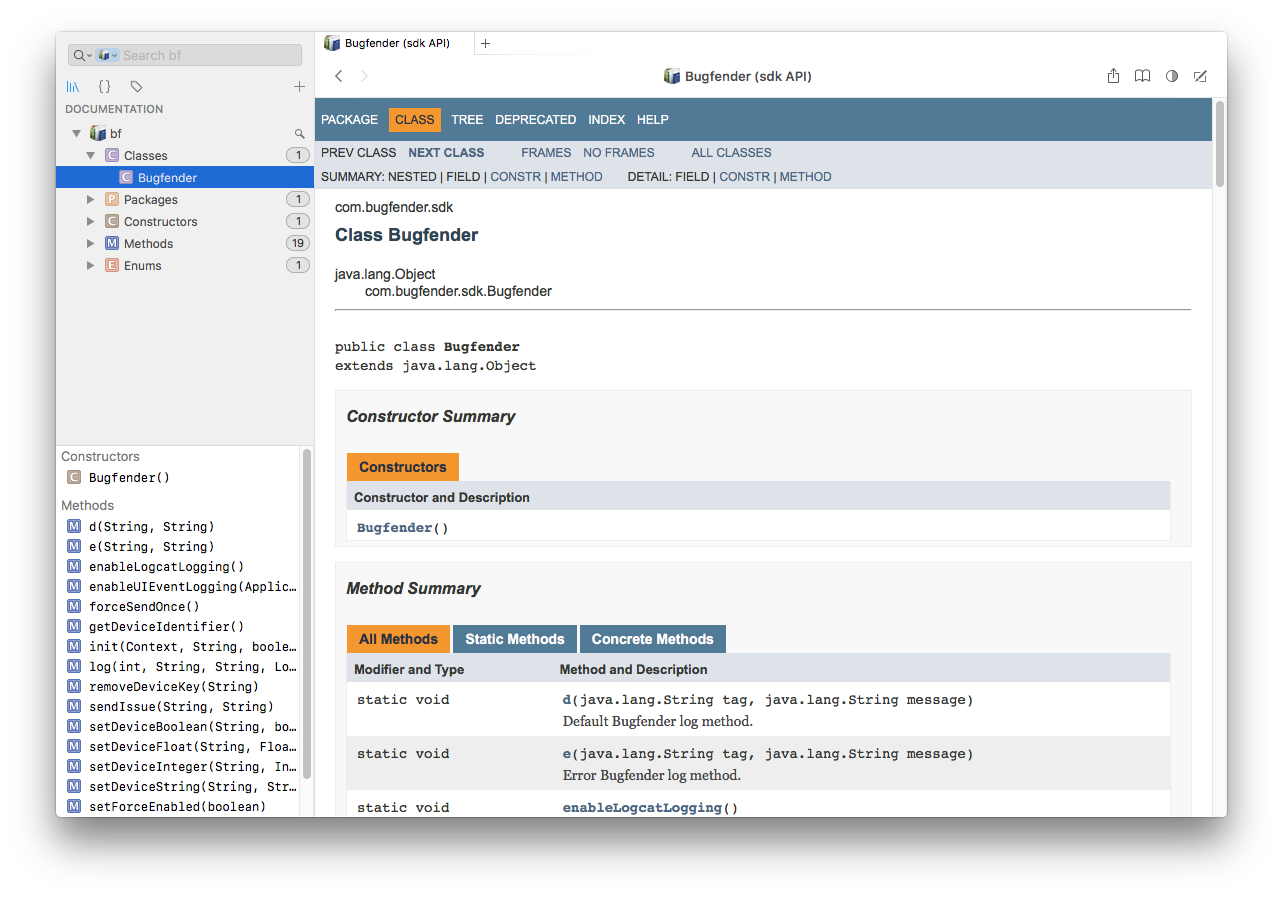Open the DEPRECATED list
This screenshot has width=1283, height=897.
[x=535, y=119]
